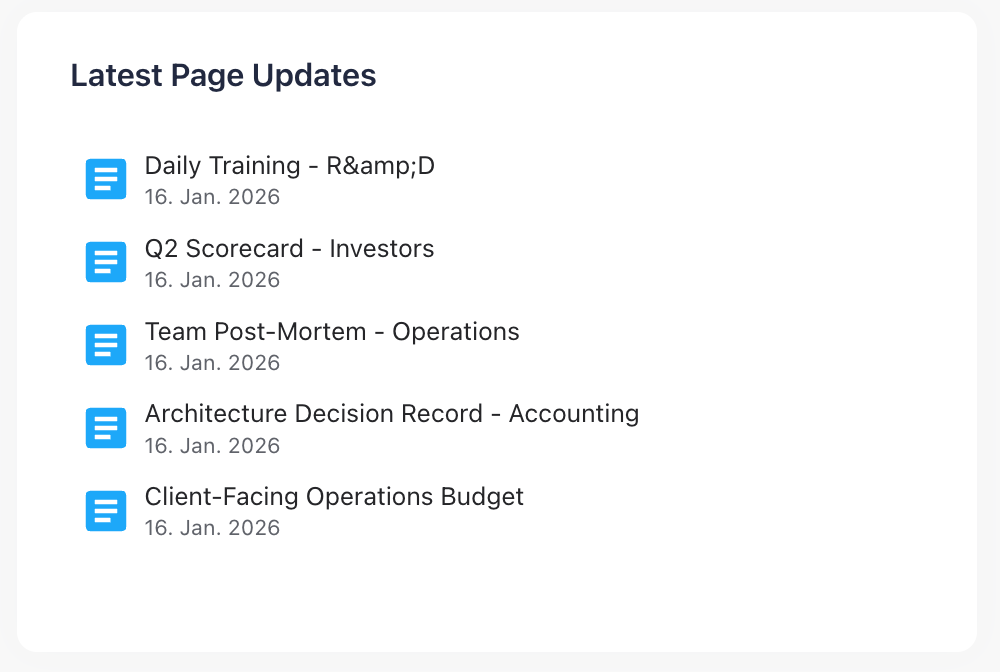Click the date below Q2 Scorecard - Investors
Viewport: 1000px width, 672px height.
pos(212,280)
